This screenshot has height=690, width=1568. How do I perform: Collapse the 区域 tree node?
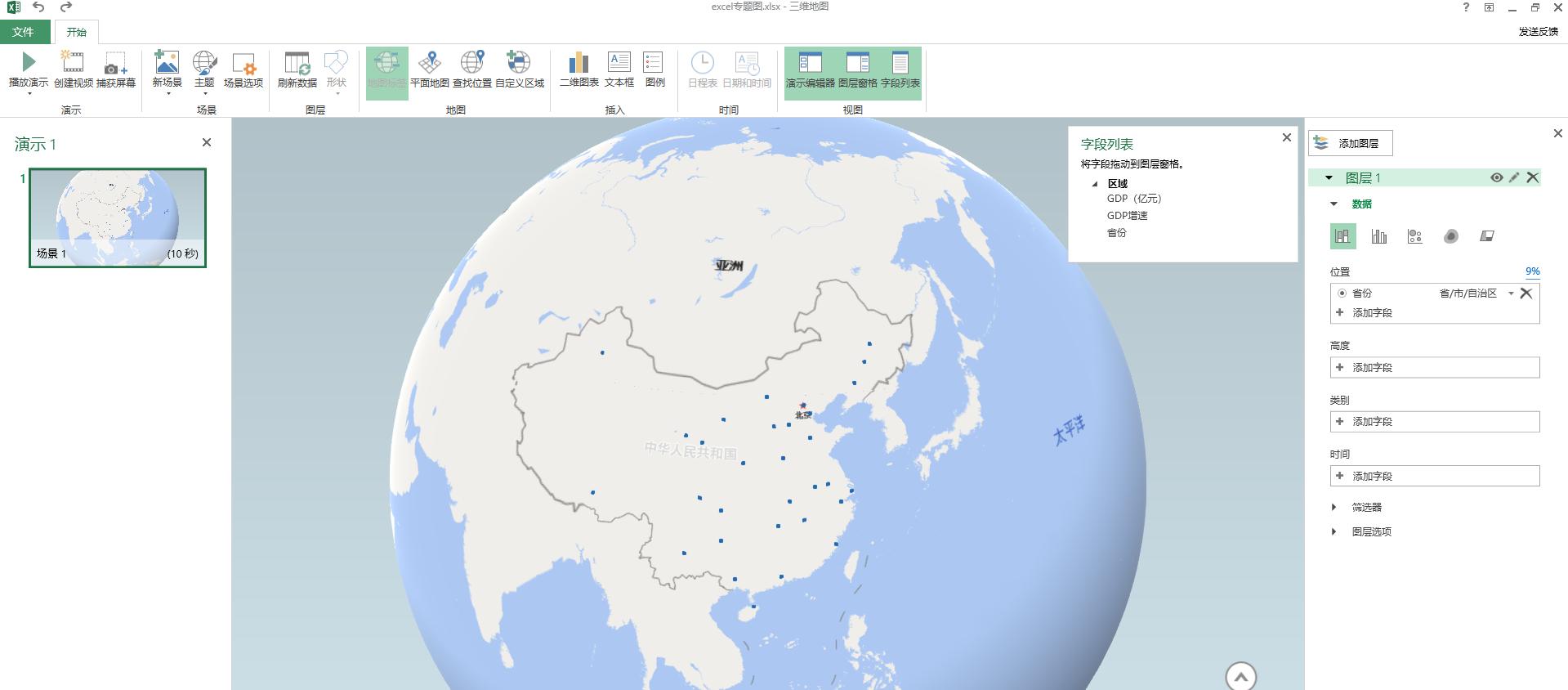[x=1095, y=184]
